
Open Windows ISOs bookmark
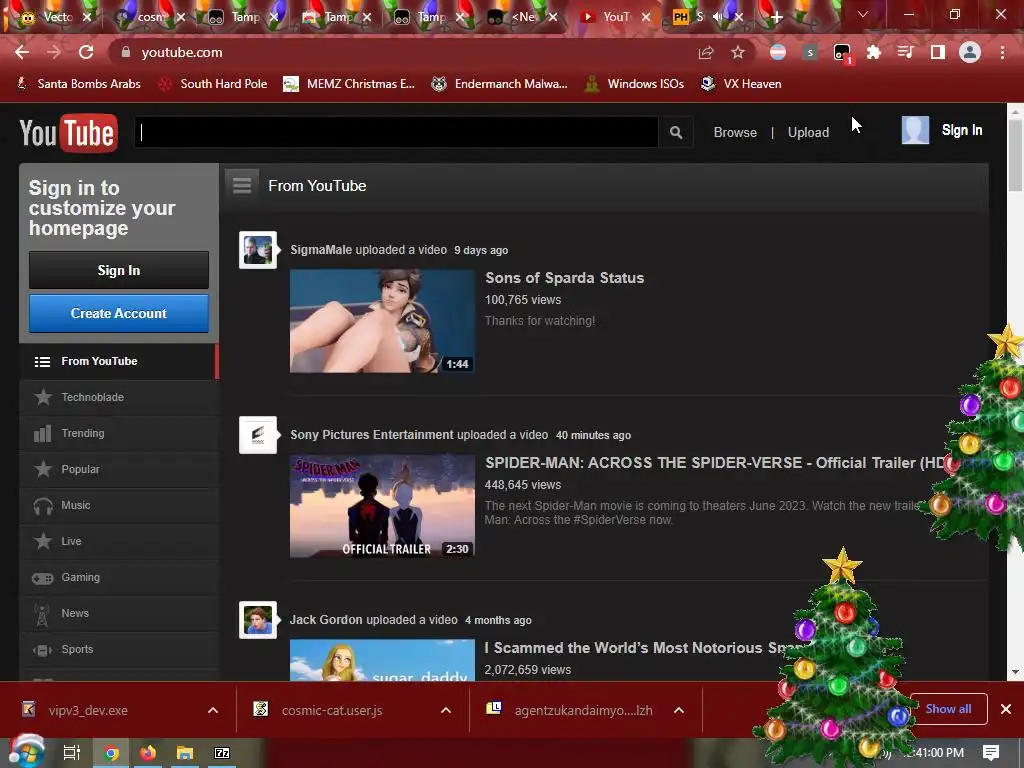(x=634, y=84)
